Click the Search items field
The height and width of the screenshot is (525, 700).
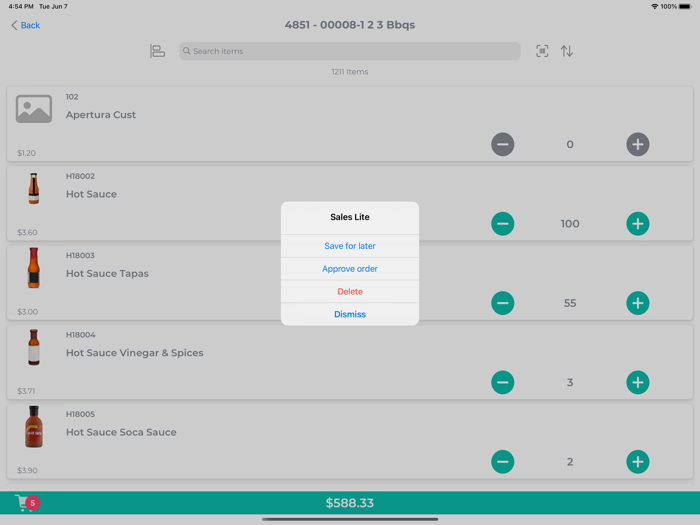point(350,51)
